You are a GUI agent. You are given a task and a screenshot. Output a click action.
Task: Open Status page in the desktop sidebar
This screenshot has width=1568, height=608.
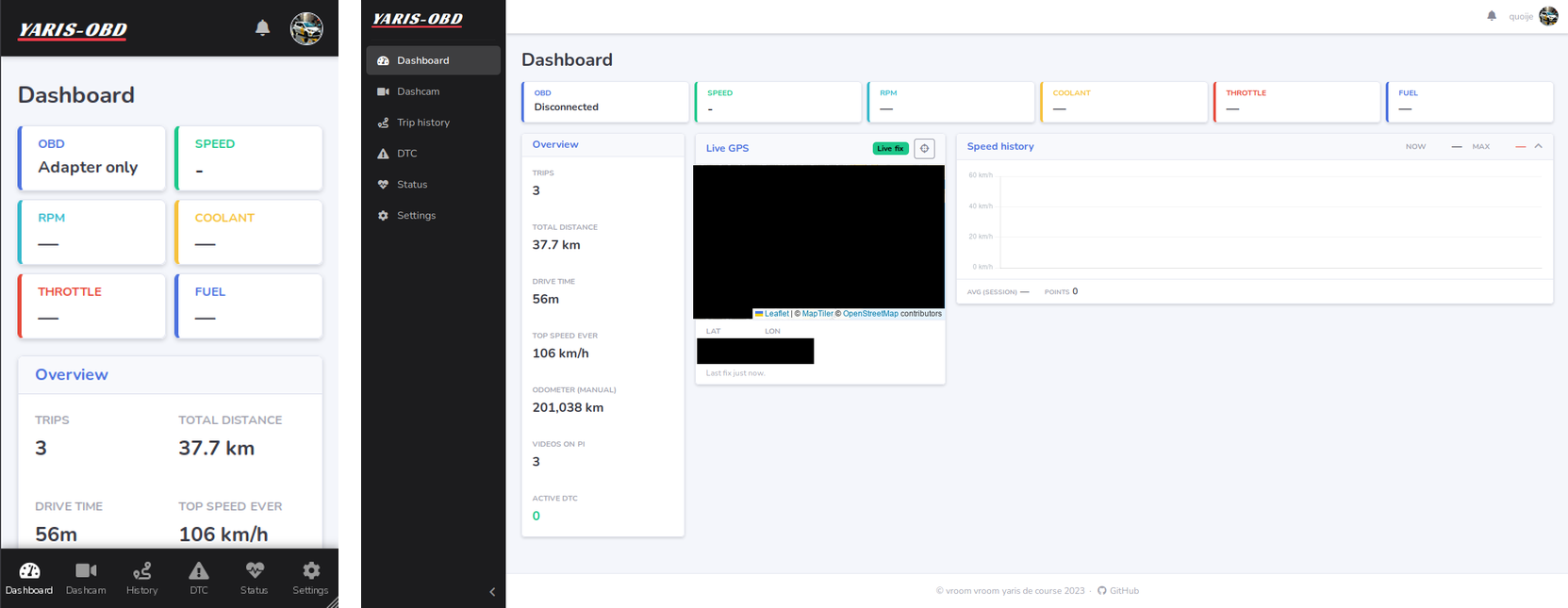(434, 185)
